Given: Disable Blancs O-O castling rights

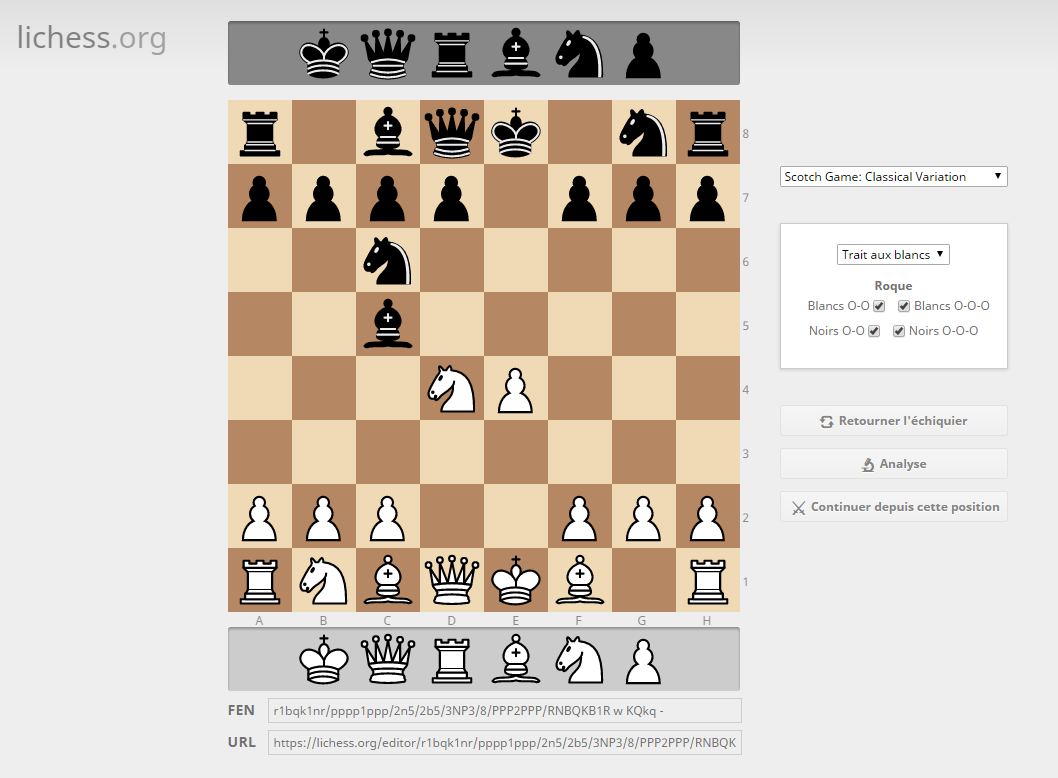Looking at the screenshot, I should click(x=878, y=306).
